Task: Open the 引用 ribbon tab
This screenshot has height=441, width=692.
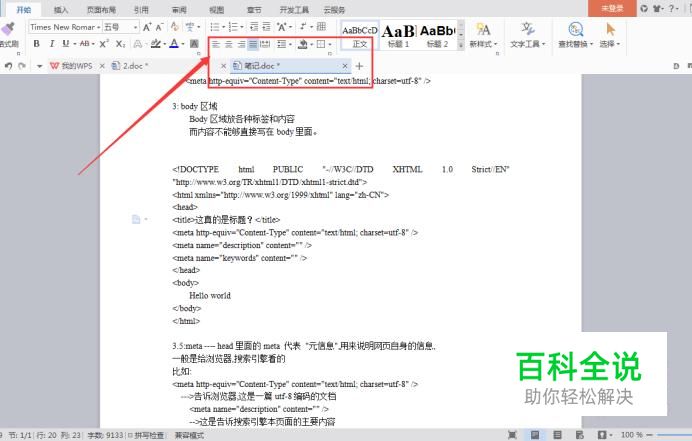Action: (141, 10)
